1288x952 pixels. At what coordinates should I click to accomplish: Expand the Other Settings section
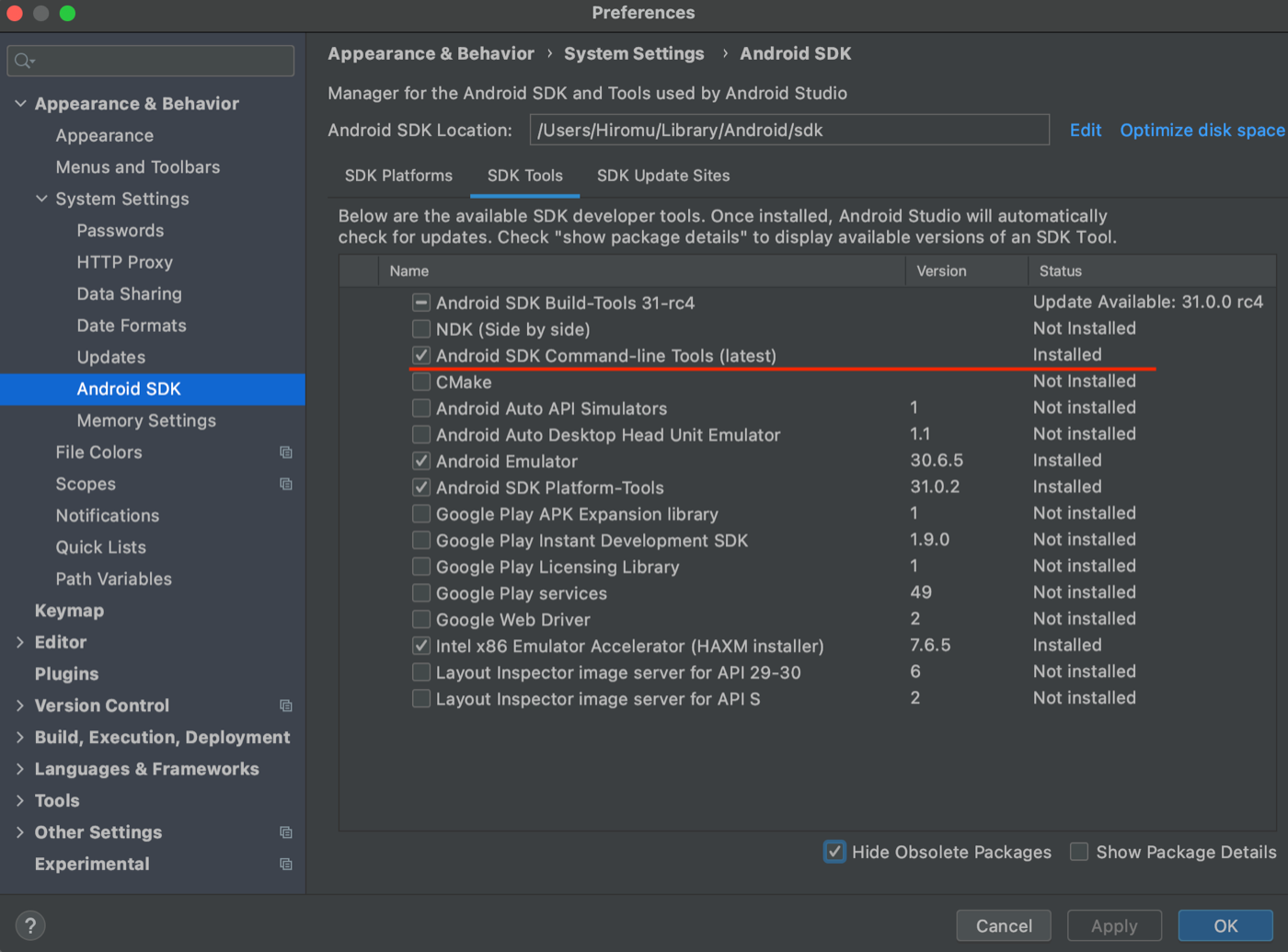[20, 832]
